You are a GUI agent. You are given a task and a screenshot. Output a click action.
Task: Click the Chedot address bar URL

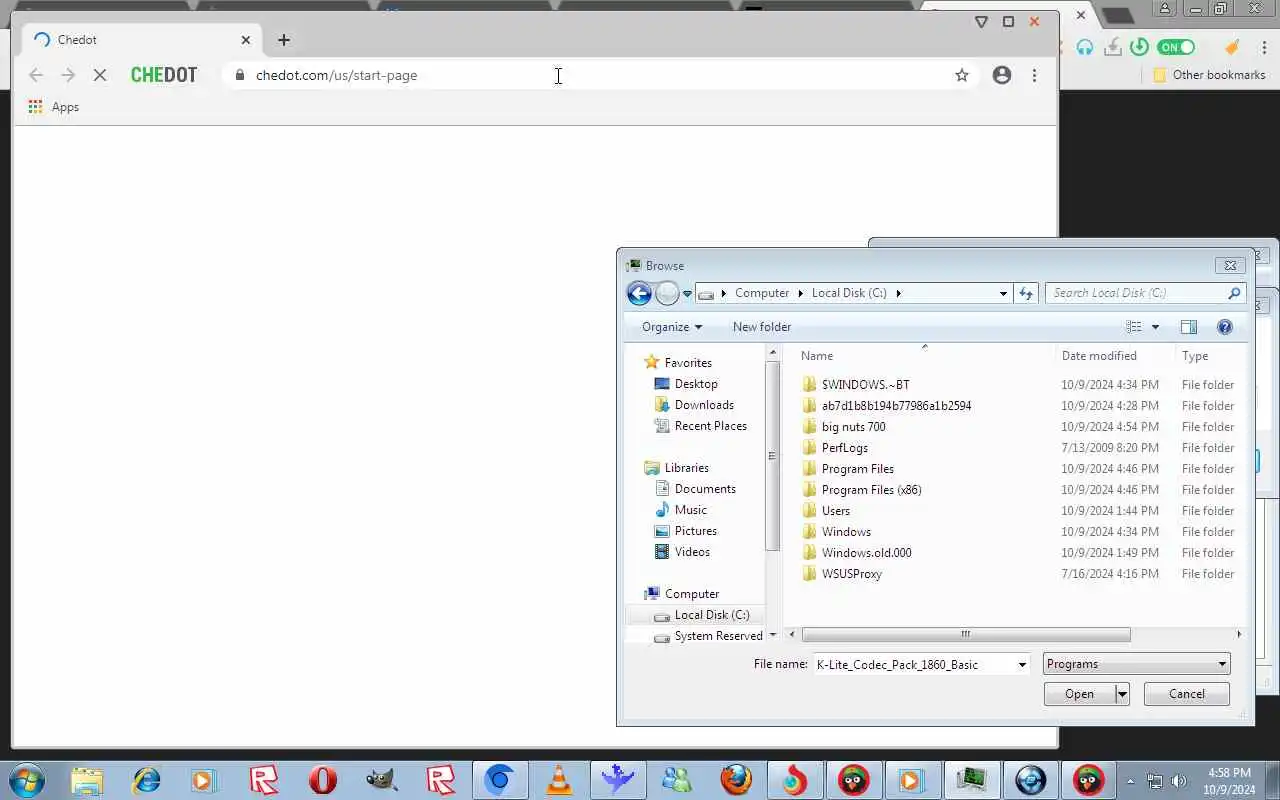tap(336, 75)
